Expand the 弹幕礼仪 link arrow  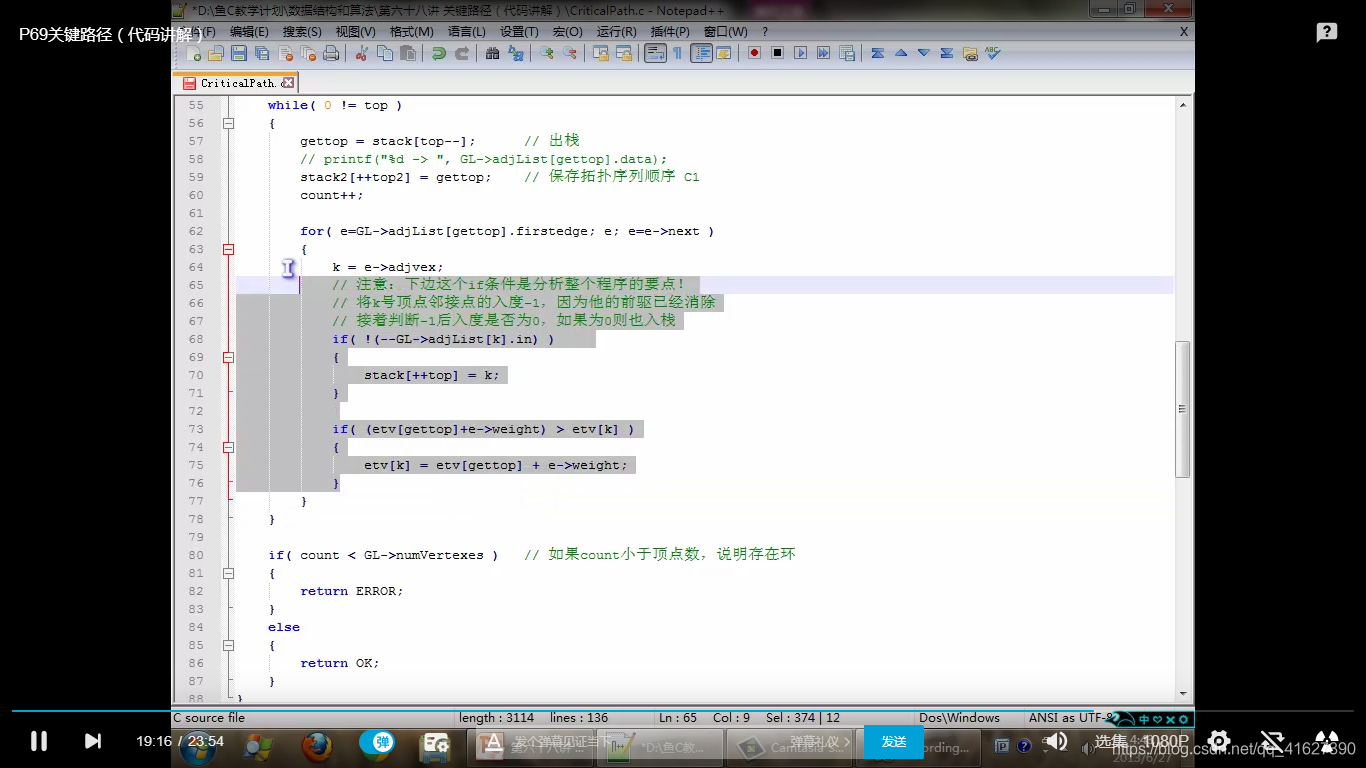point(846,742)
